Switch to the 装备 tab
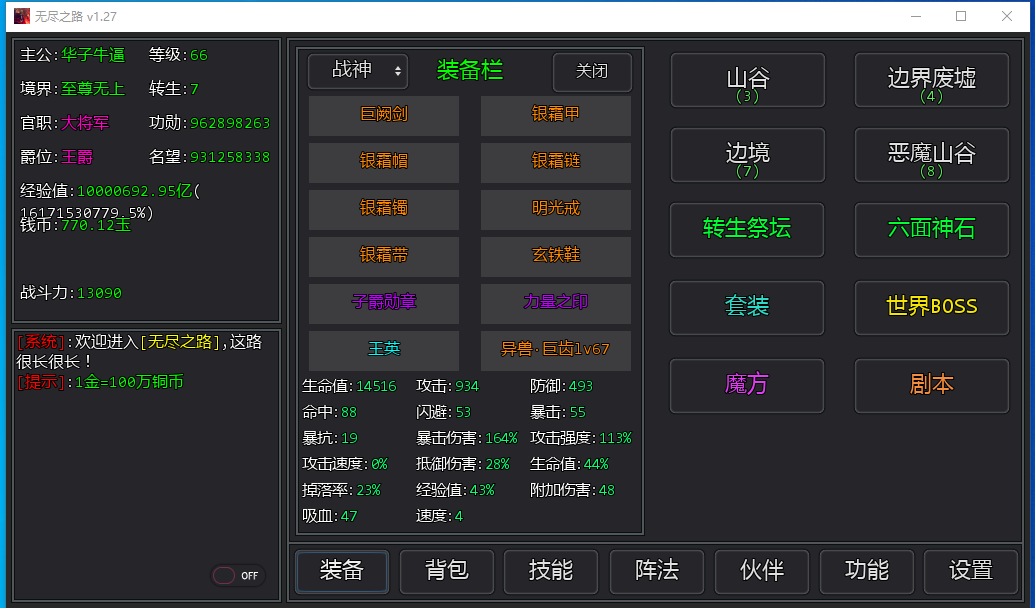Screen dimensions: 1035x608 341,571
